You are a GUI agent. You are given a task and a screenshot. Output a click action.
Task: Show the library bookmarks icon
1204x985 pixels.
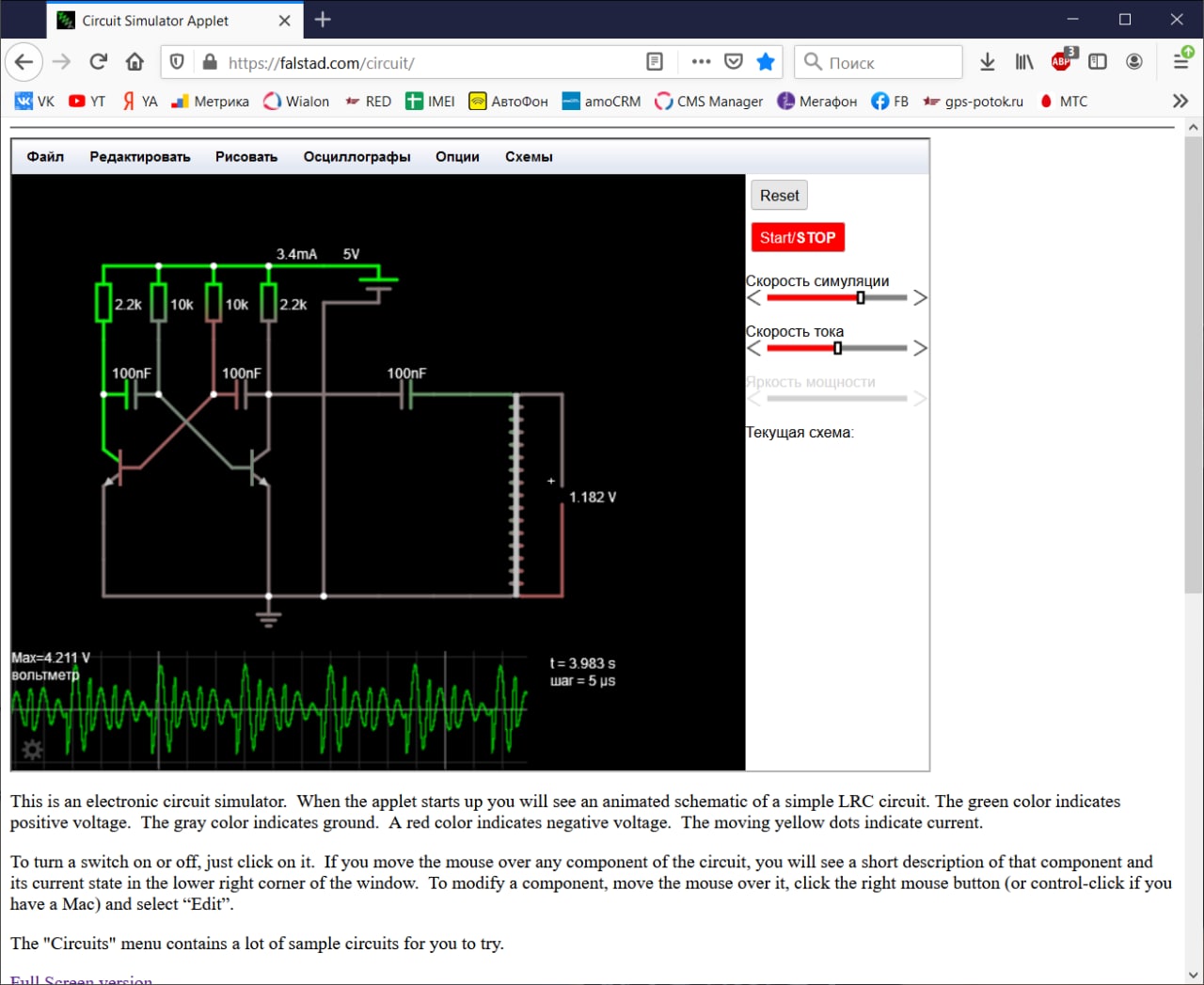tap(1024, 62)
